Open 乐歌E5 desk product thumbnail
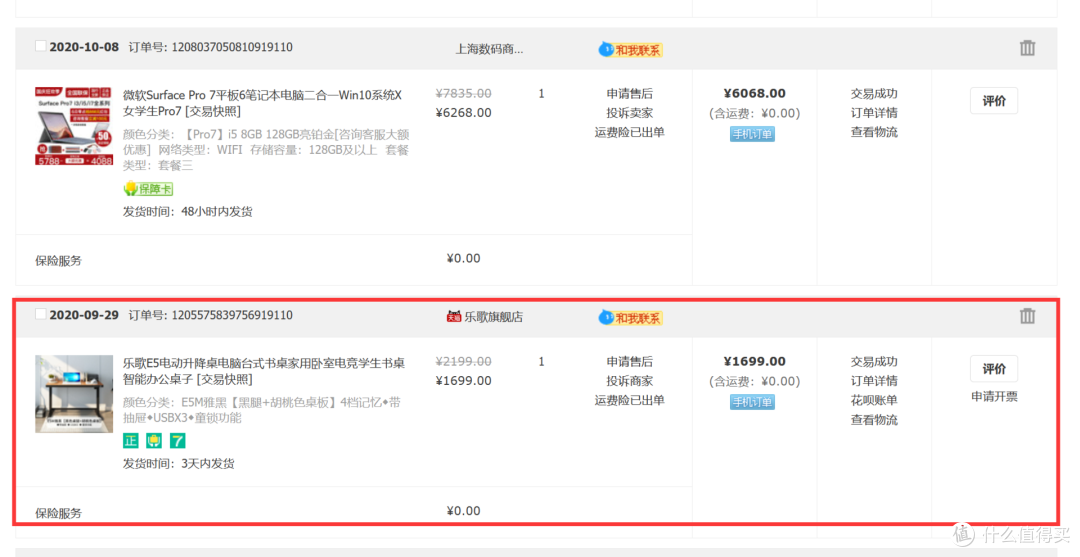 click(x=74, y=394)
